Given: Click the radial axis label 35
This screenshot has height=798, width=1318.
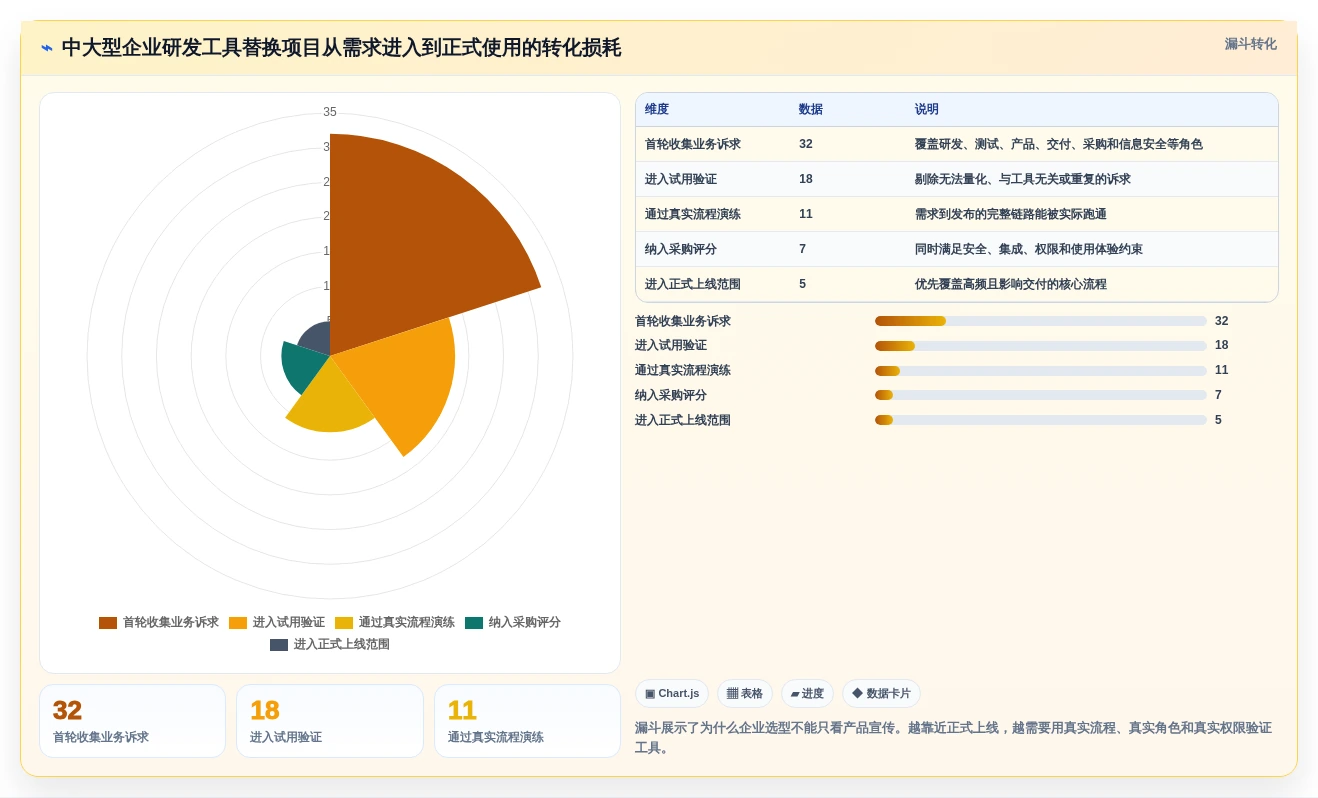Looking at the screenshot, I should [x=330, y=112].
